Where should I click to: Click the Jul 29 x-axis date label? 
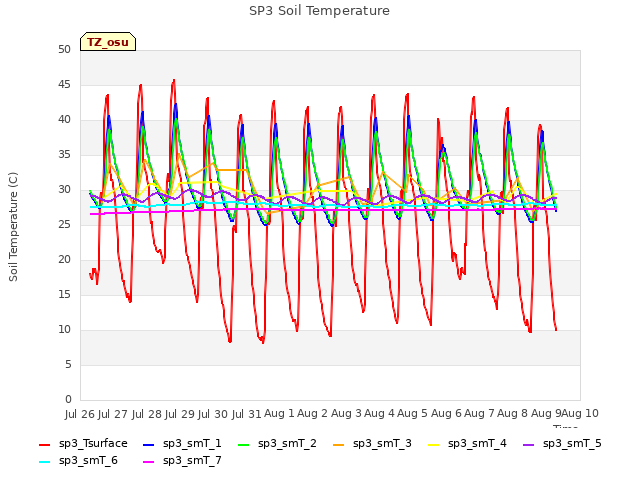tap(180, 414)
